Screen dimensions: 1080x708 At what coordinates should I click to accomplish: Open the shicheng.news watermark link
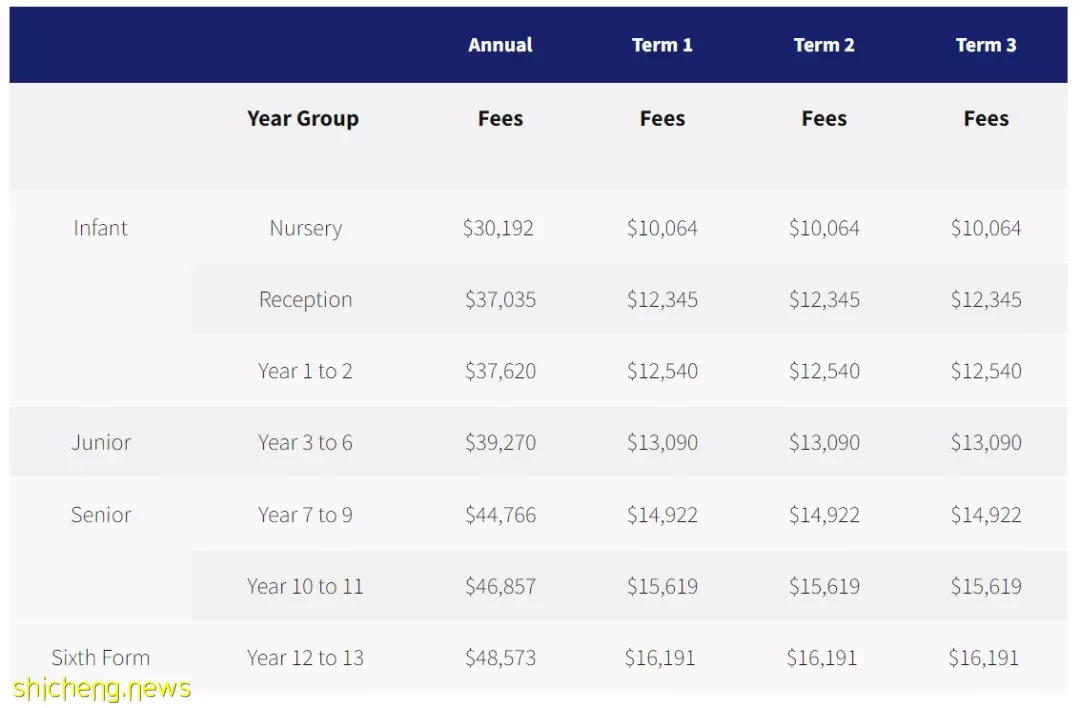(102, 688)
